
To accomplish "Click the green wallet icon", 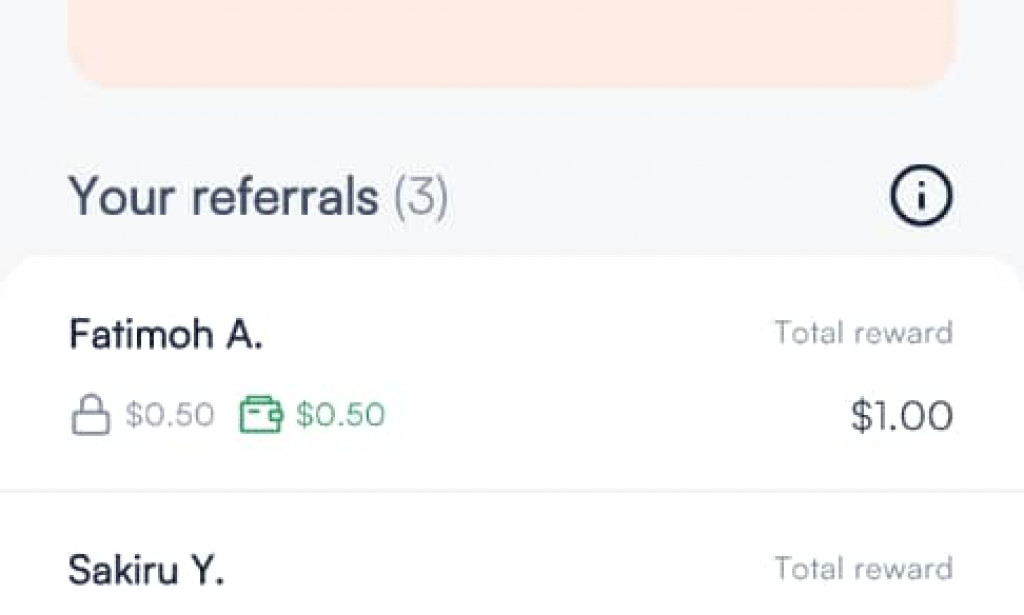I will pyautogui.click(x=261, y=415).
